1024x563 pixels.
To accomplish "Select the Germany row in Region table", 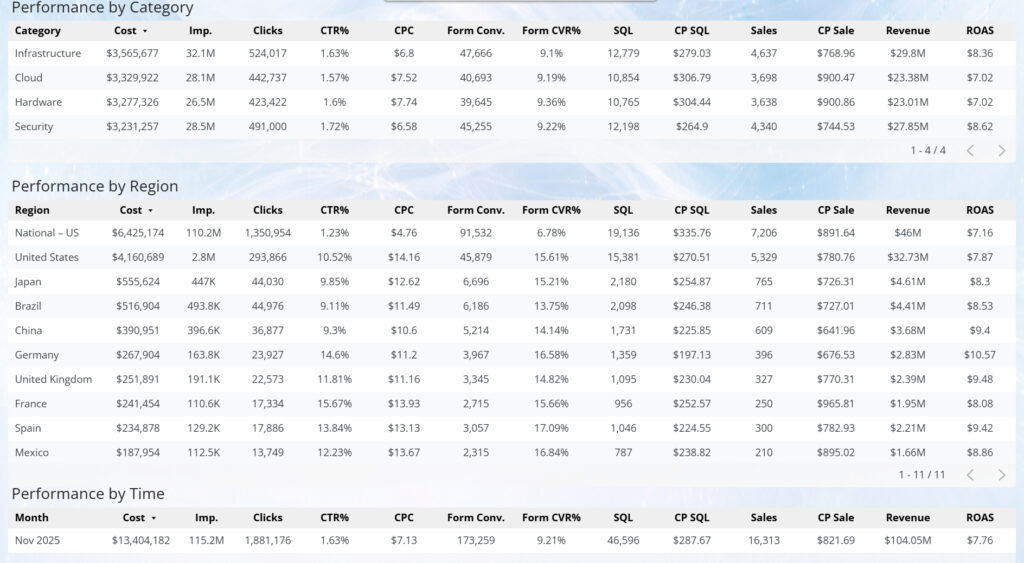I will [x=37, y=355].
